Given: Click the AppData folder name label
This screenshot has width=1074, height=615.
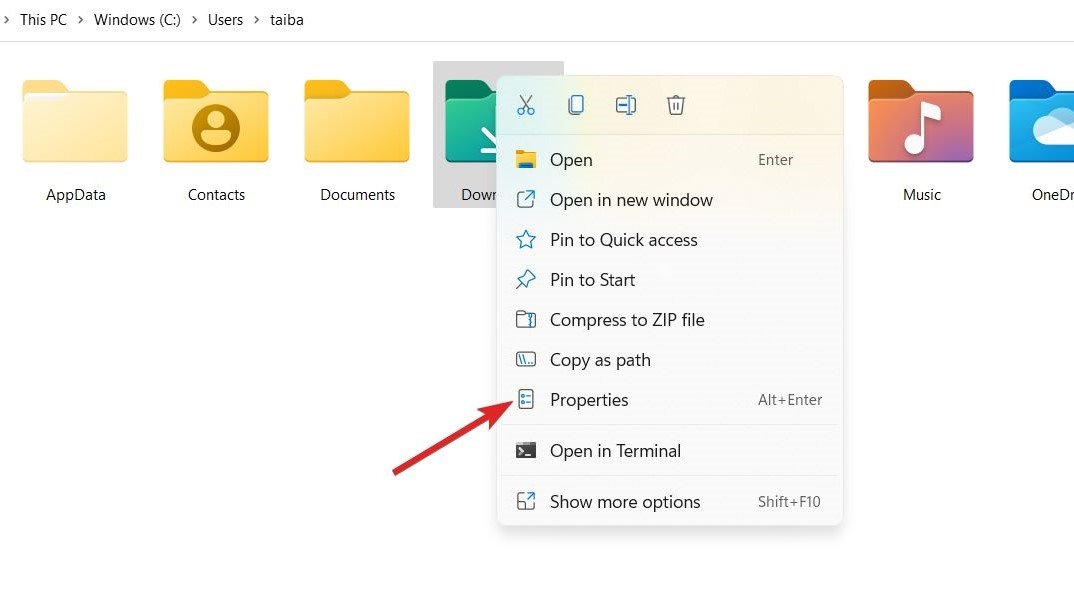Looking at the screenshot, I should (x=75, y=194).
